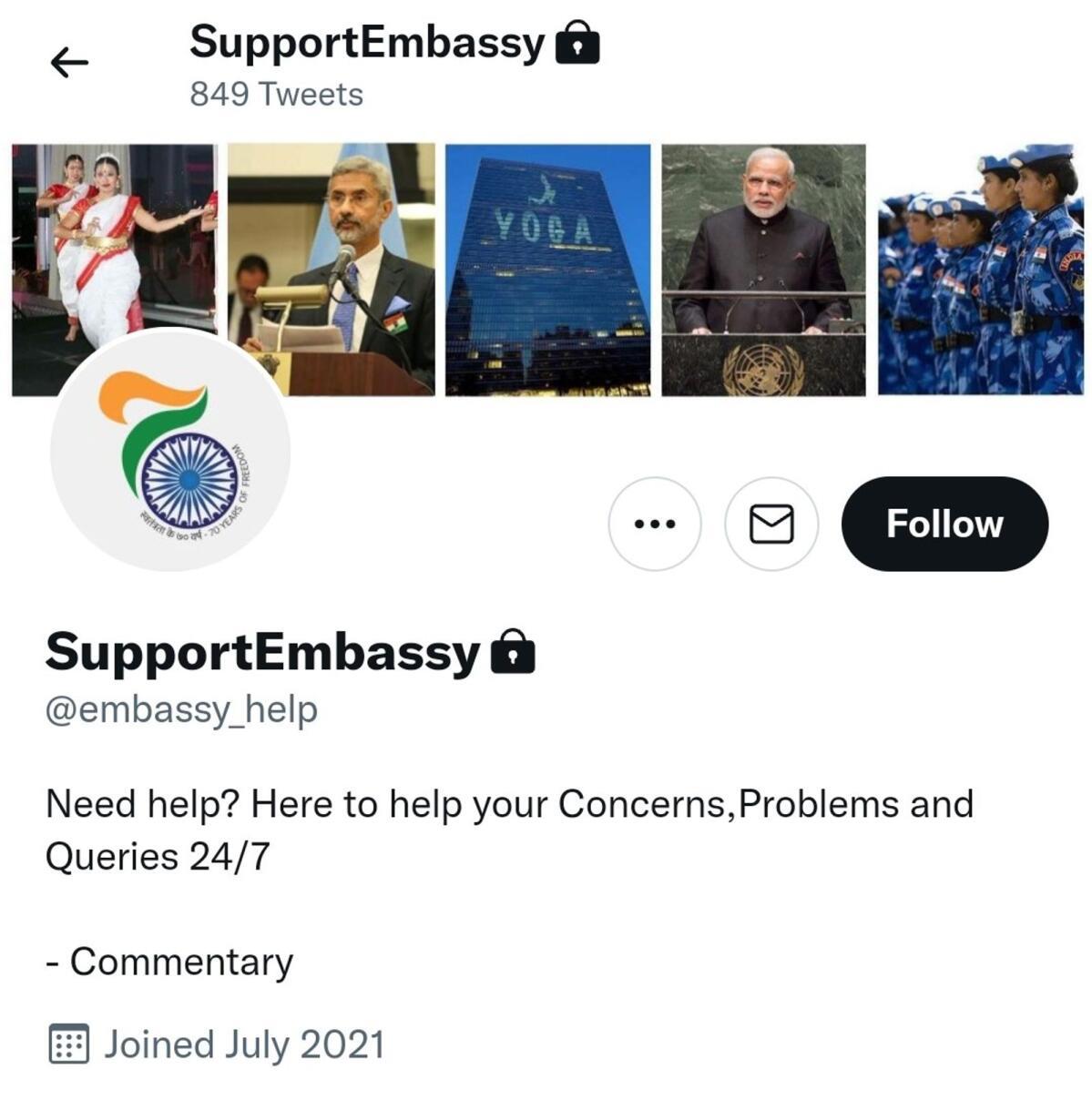Click the blue-uniformed troops banner photo
This screenshot has height=1100, width=1092.
tap(980, 270)
